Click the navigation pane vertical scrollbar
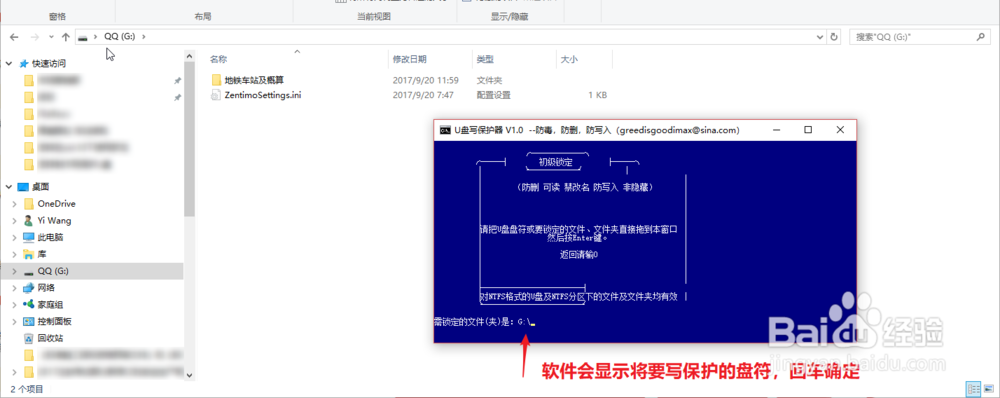The height and width of the screenshot is (398, 1000). point(189,139)
